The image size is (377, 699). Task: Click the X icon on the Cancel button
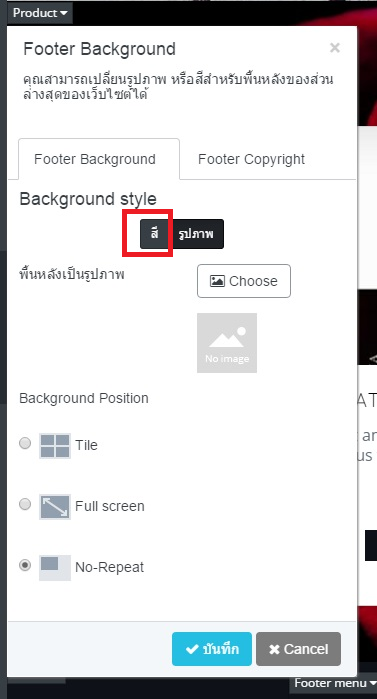click(274, 650)
